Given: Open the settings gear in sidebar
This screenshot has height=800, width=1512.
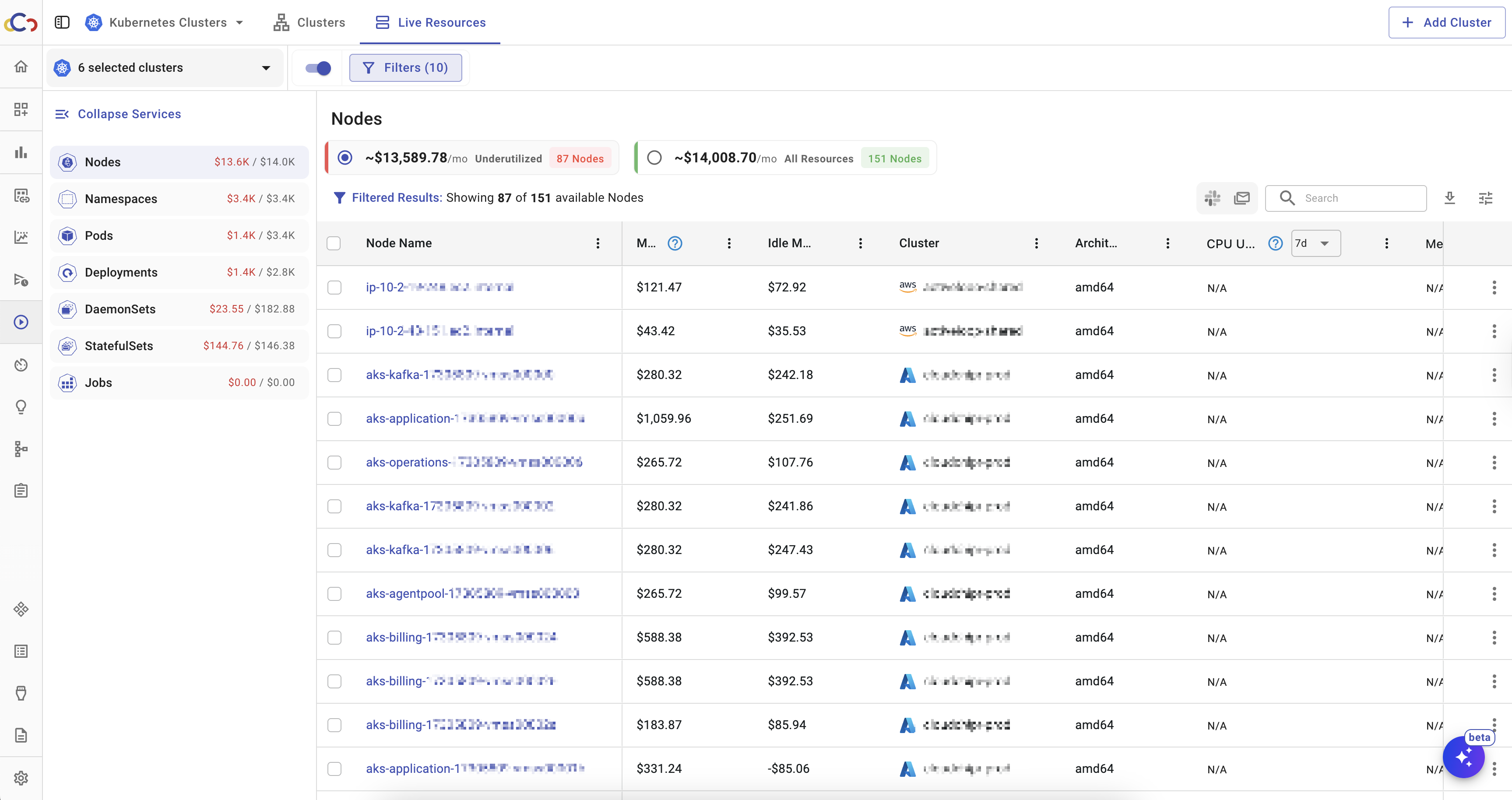Looking at the screenshot, I should coord(21,778).
